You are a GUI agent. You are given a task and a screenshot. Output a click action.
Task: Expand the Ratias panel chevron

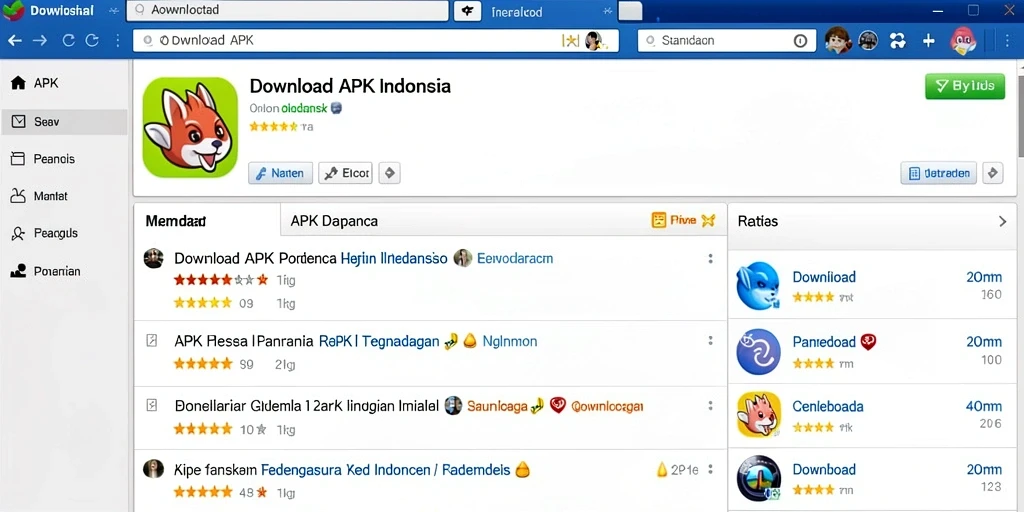1002,221
